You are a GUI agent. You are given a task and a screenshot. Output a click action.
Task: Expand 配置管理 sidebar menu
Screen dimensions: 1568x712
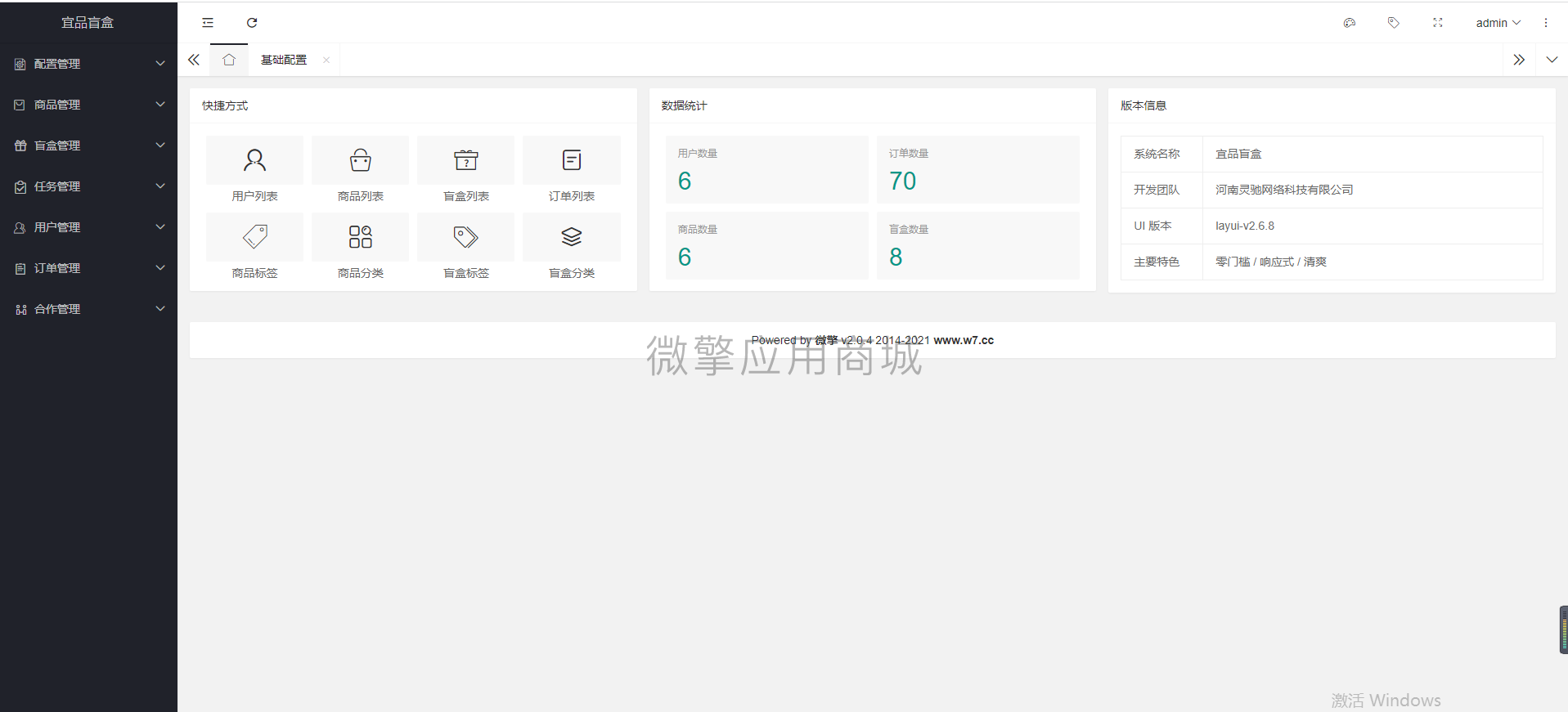pos(88,64)
